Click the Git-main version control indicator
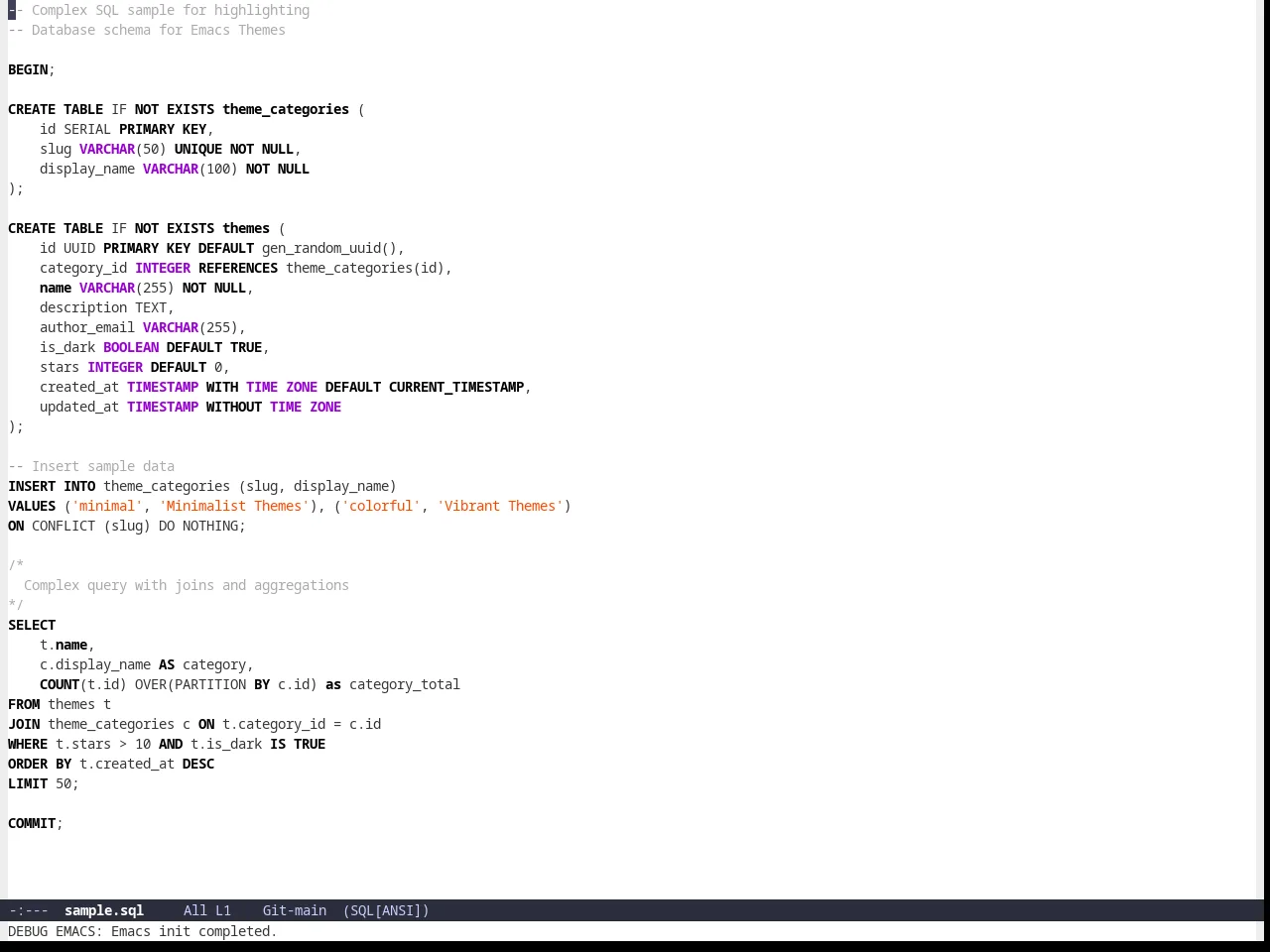This screenshot has width=1270, height=952. coord(295,910)
